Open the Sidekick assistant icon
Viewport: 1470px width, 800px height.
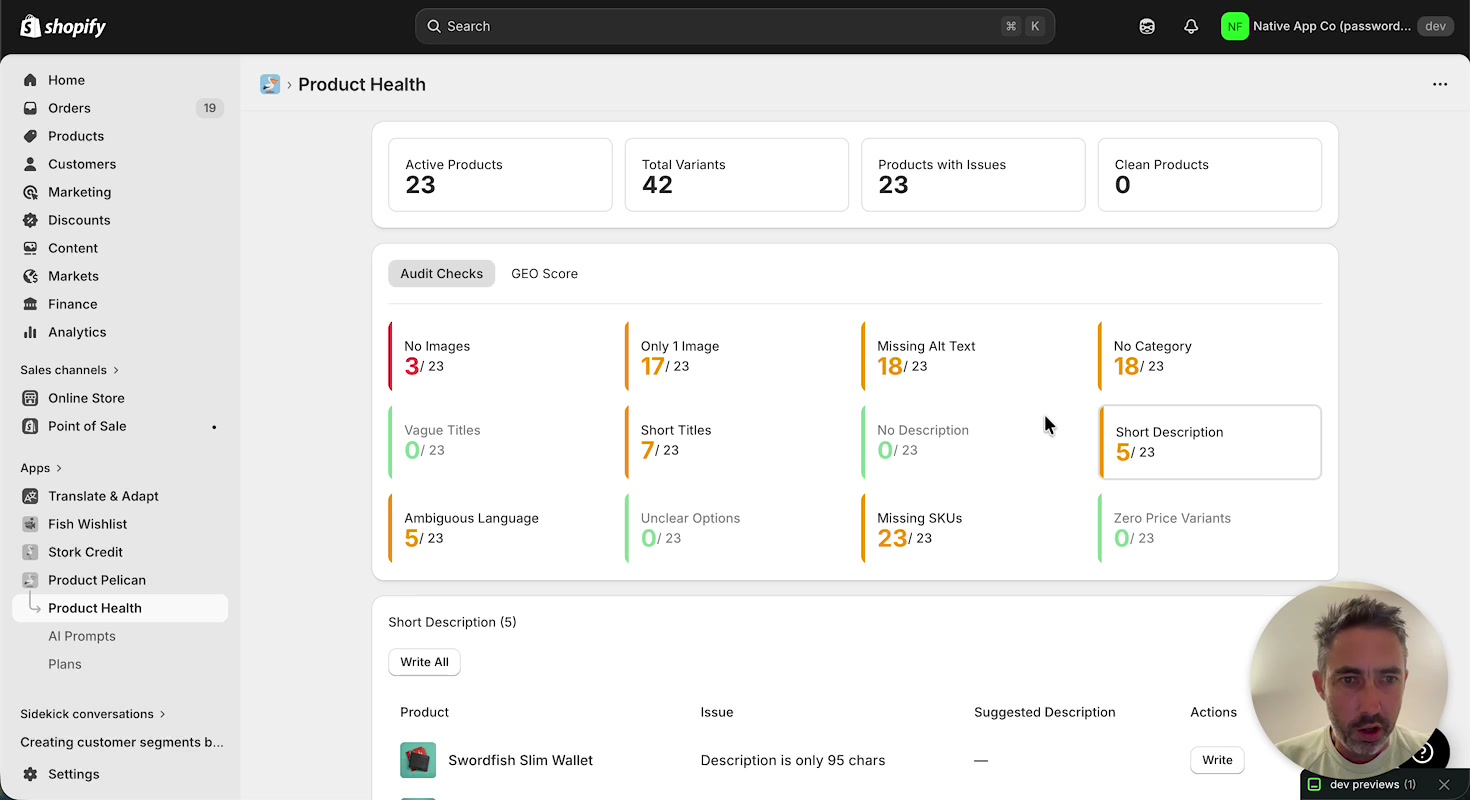tap(1147, 27)
